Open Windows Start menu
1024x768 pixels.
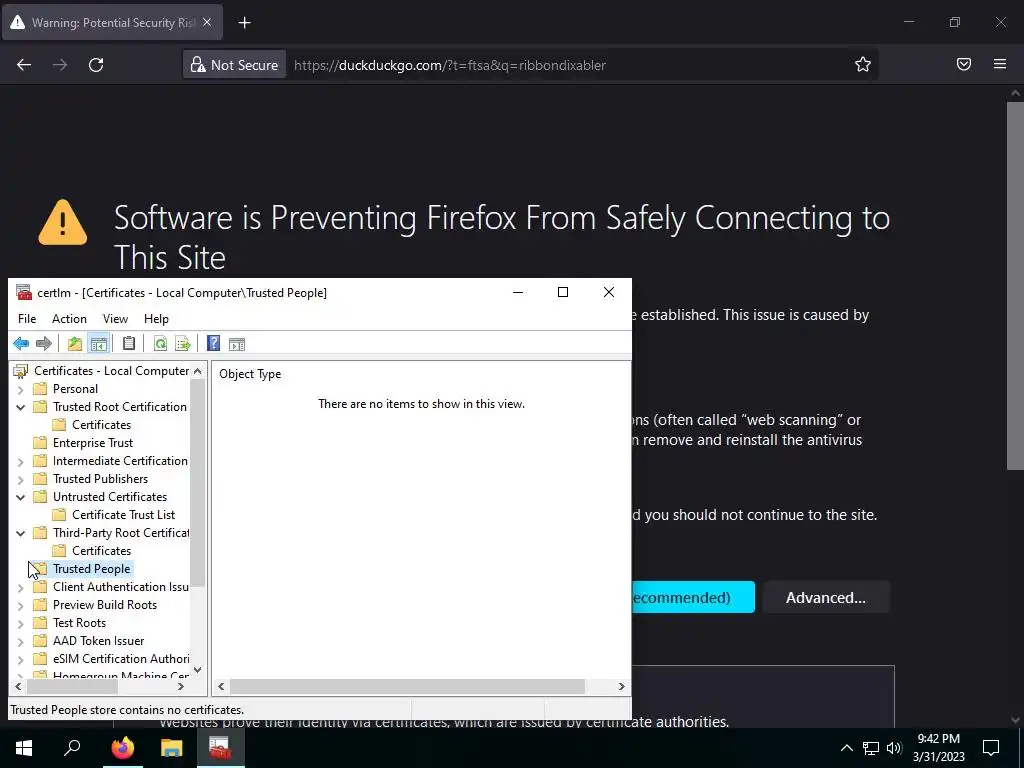[x=24, y=748]
